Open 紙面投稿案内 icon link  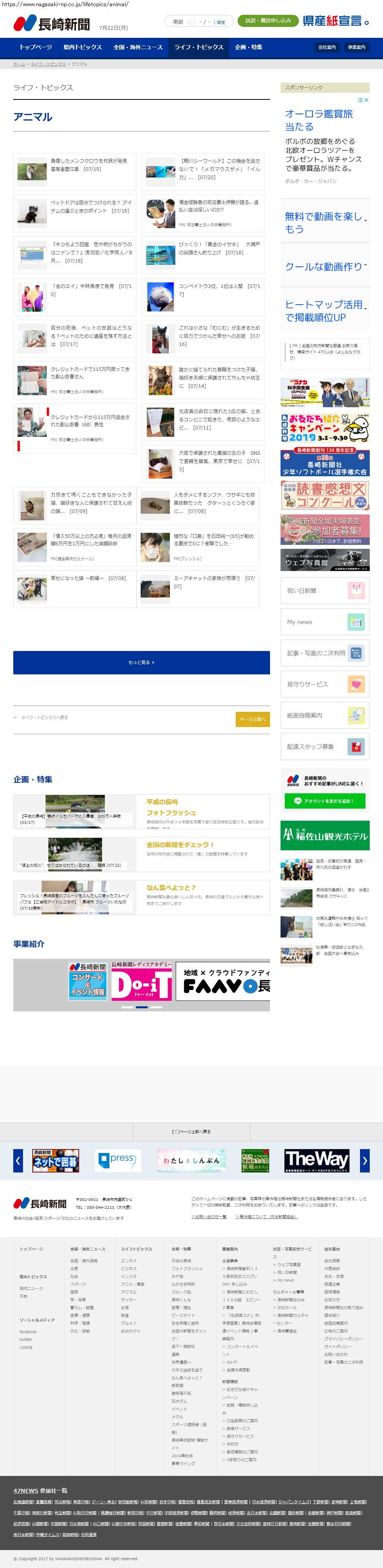click(x=325, y=715)
